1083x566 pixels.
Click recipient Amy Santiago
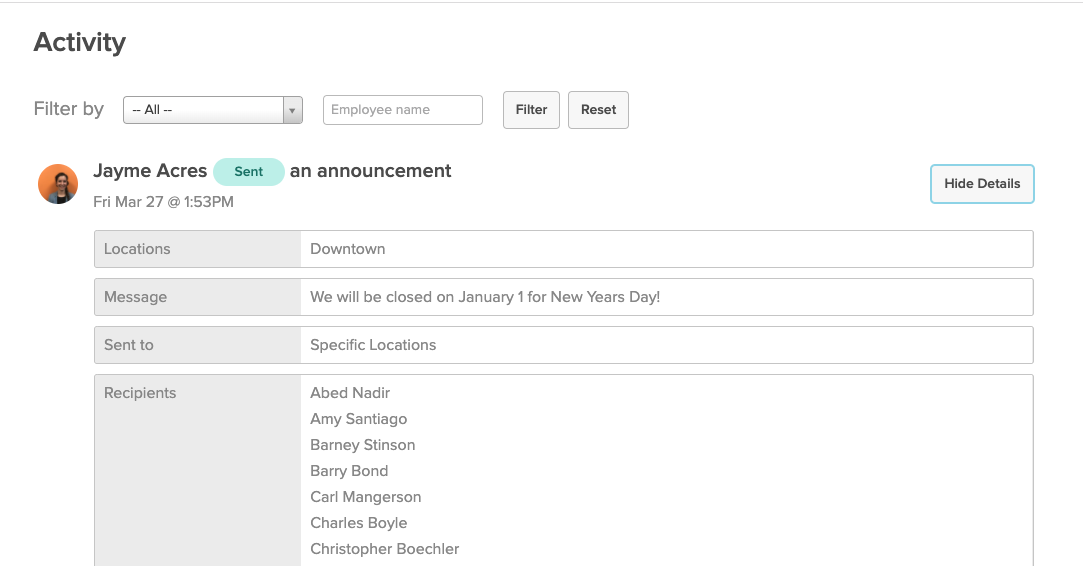(358, 419)
